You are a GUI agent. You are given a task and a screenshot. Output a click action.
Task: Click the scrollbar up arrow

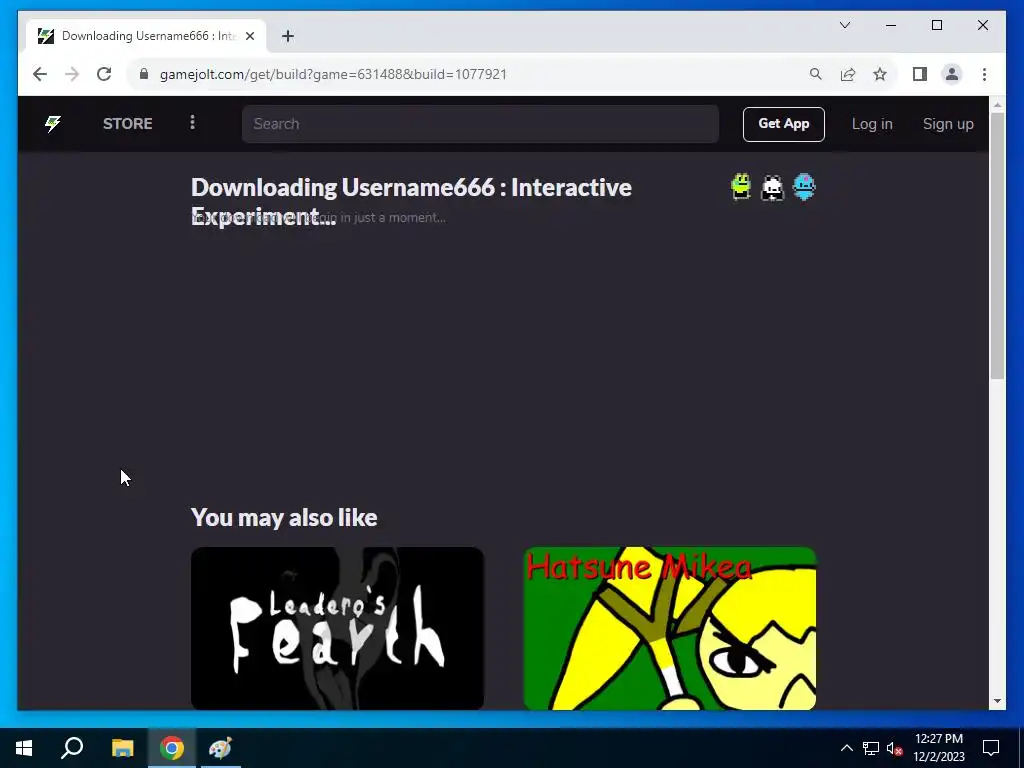click(x=997, y=104)
